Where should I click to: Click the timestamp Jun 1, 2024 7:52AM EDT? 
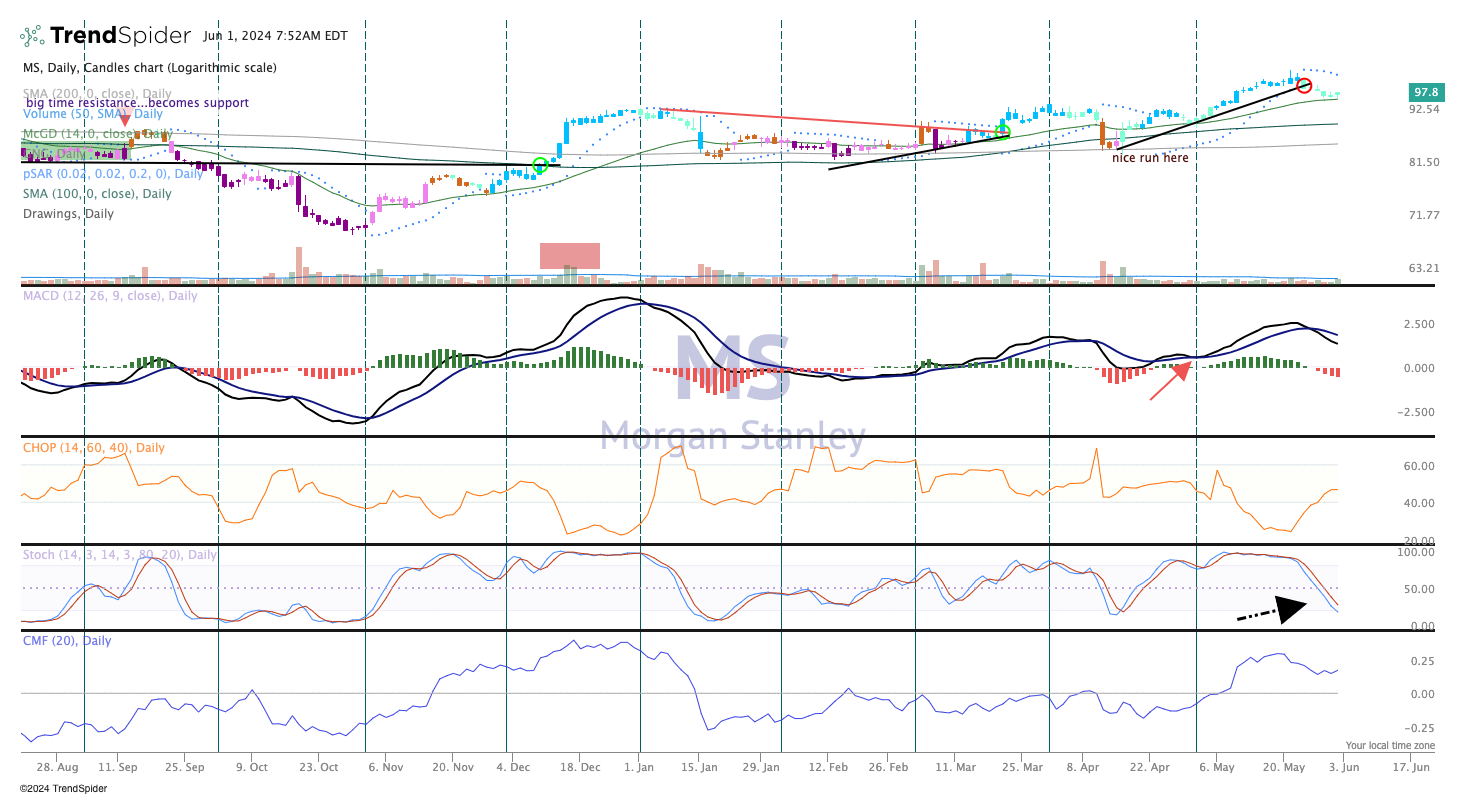(275, 36)
